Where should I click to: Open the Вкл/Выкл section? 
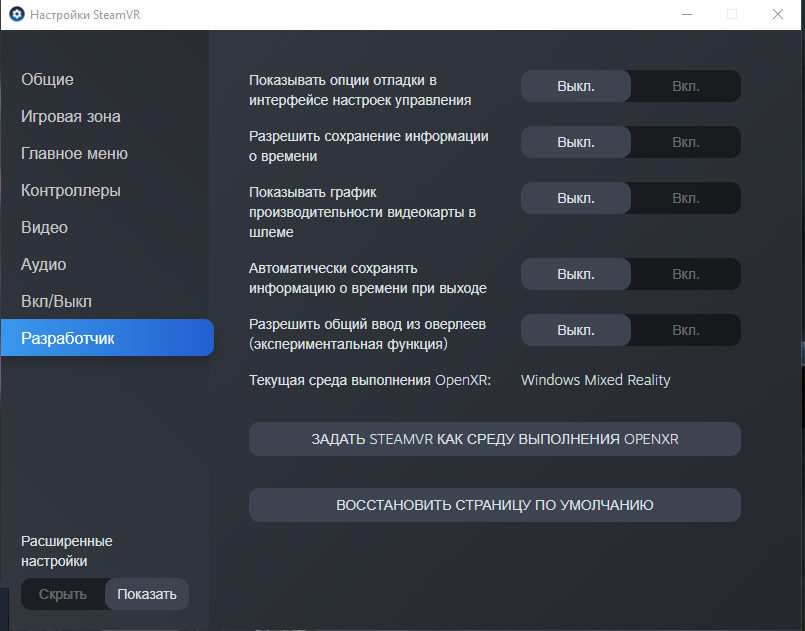point(56,301)
